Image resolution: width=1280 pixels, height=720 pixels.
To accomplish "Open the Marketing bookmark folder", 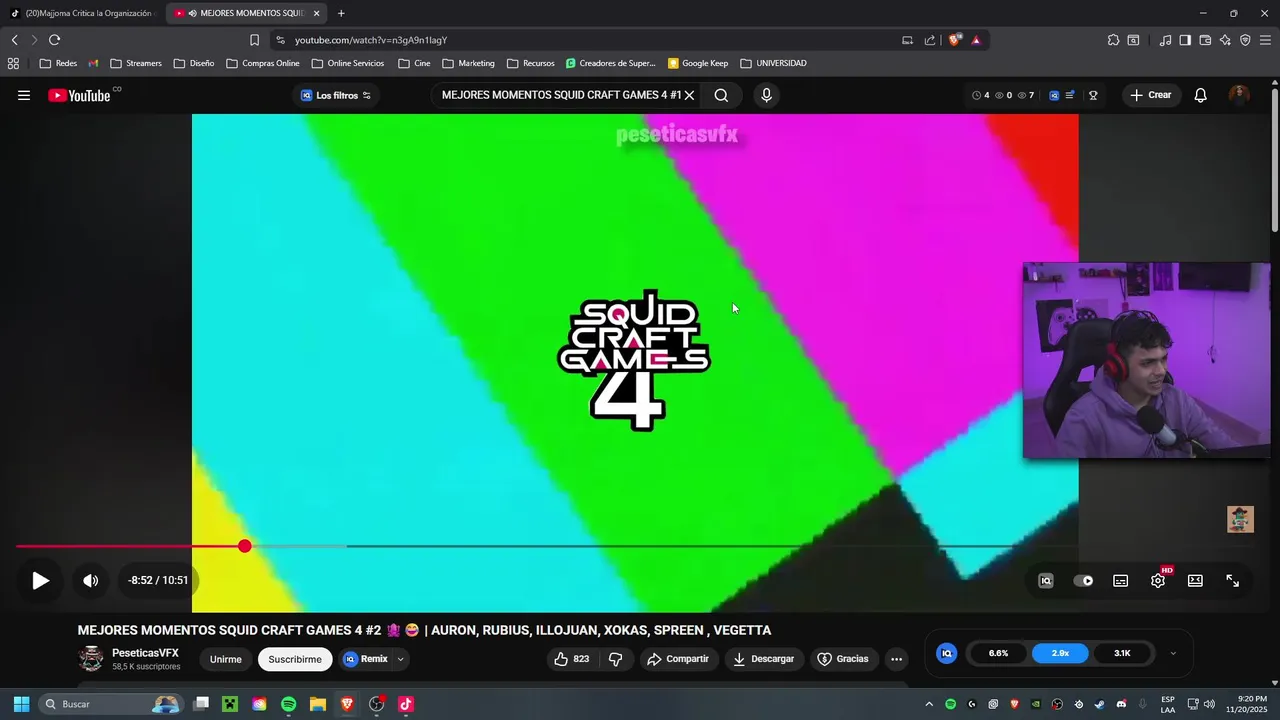I will tap(468, 63).
